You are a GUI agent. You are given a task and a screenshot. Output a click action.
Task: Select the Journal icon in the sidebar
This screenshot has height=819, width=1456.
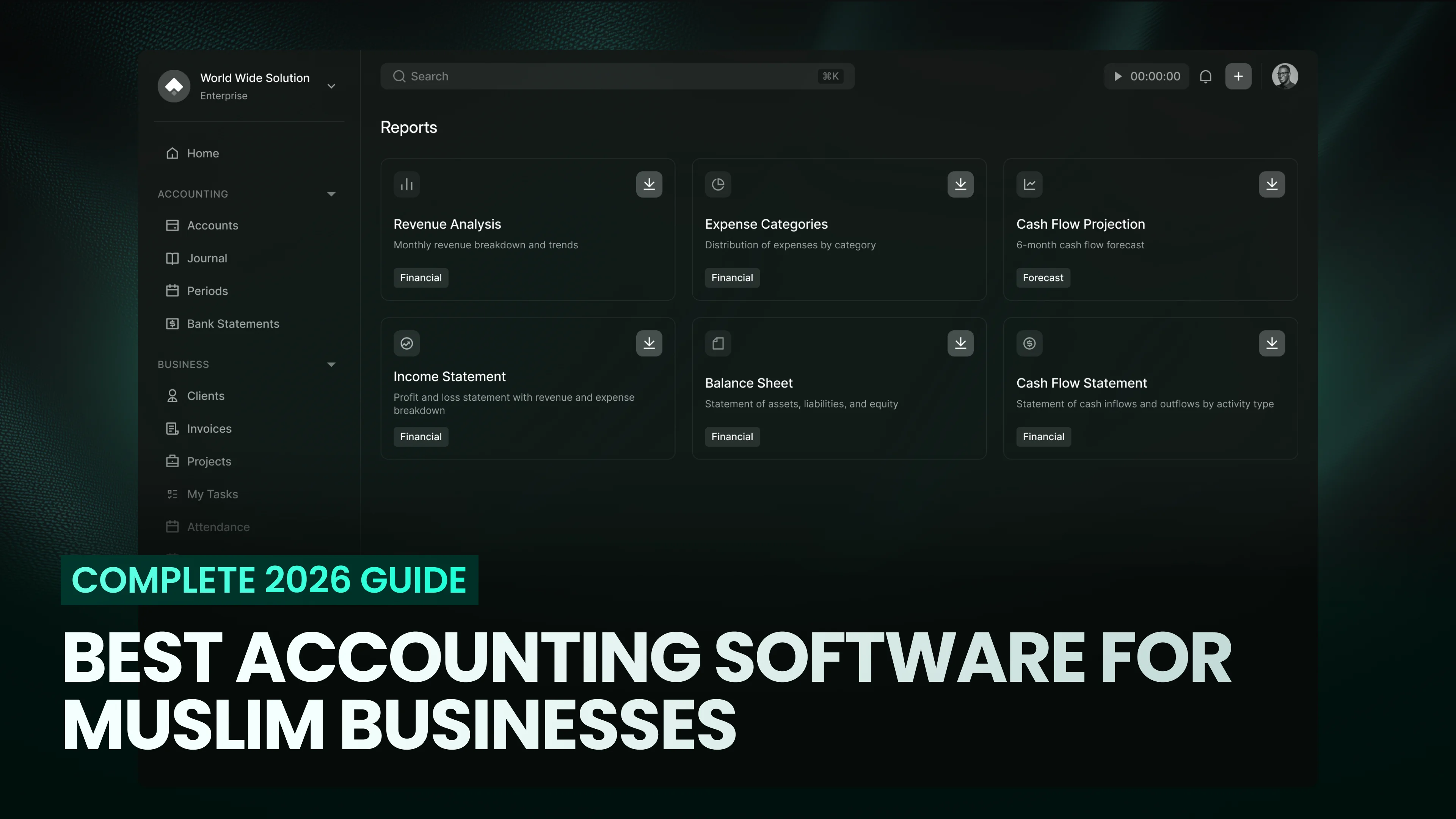click(x=173, y=258)
